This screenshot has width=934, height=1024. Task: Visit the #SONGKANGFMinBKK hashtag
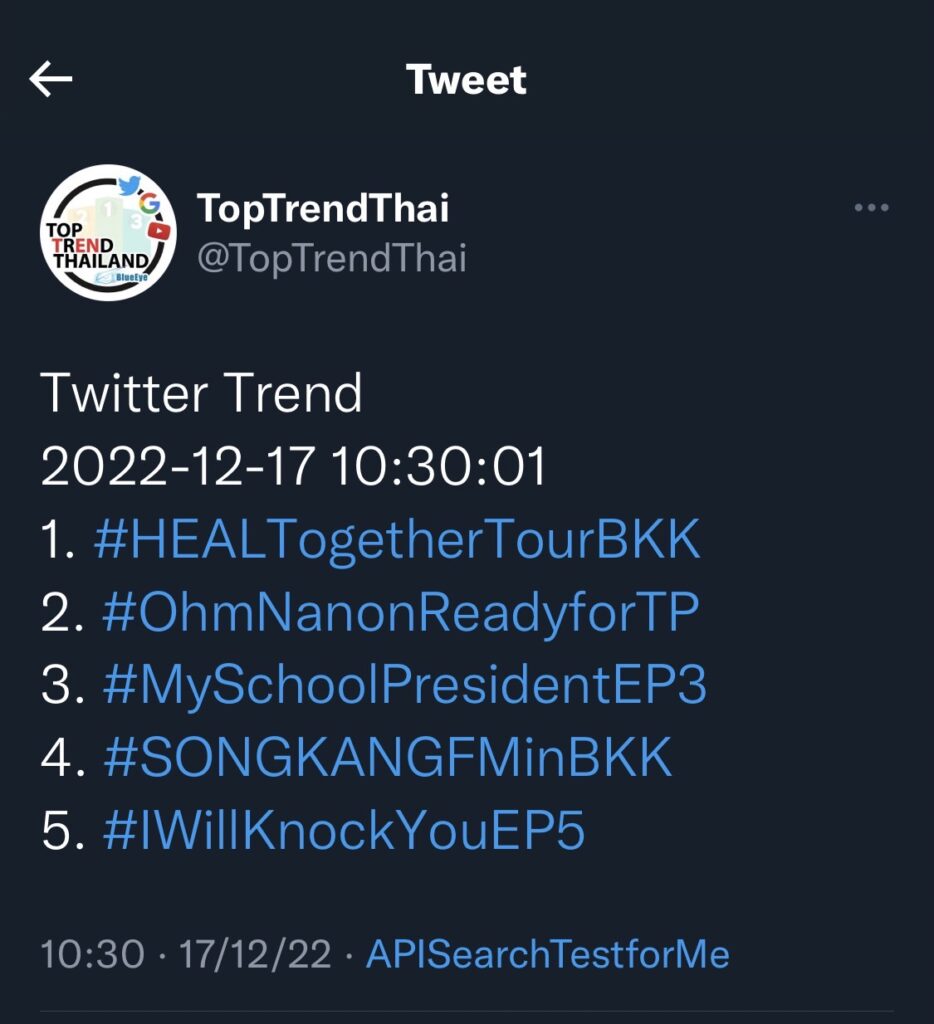388,758
